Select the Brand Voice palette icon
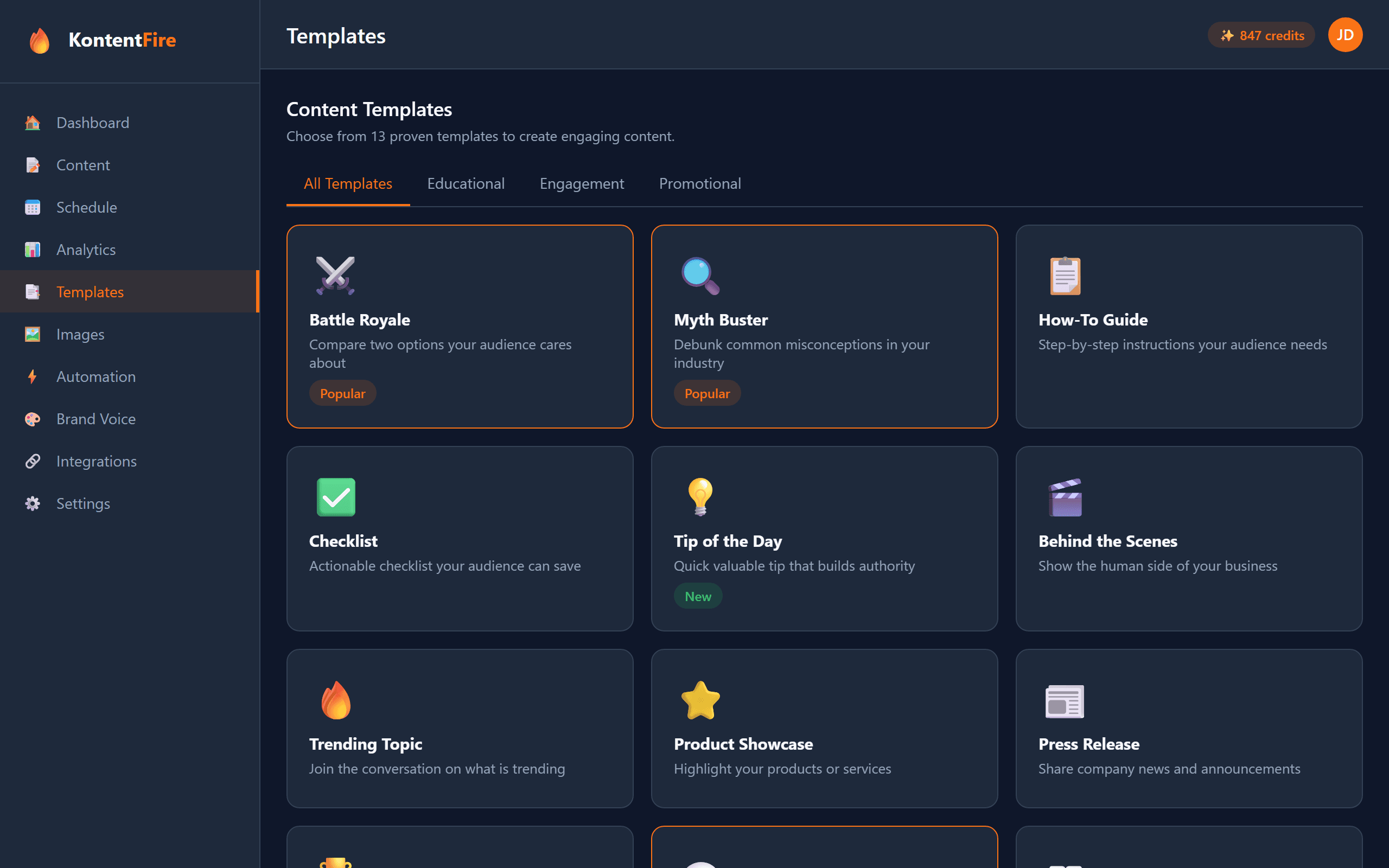The height and width of the screenshot is (868, 1389). 33,419
